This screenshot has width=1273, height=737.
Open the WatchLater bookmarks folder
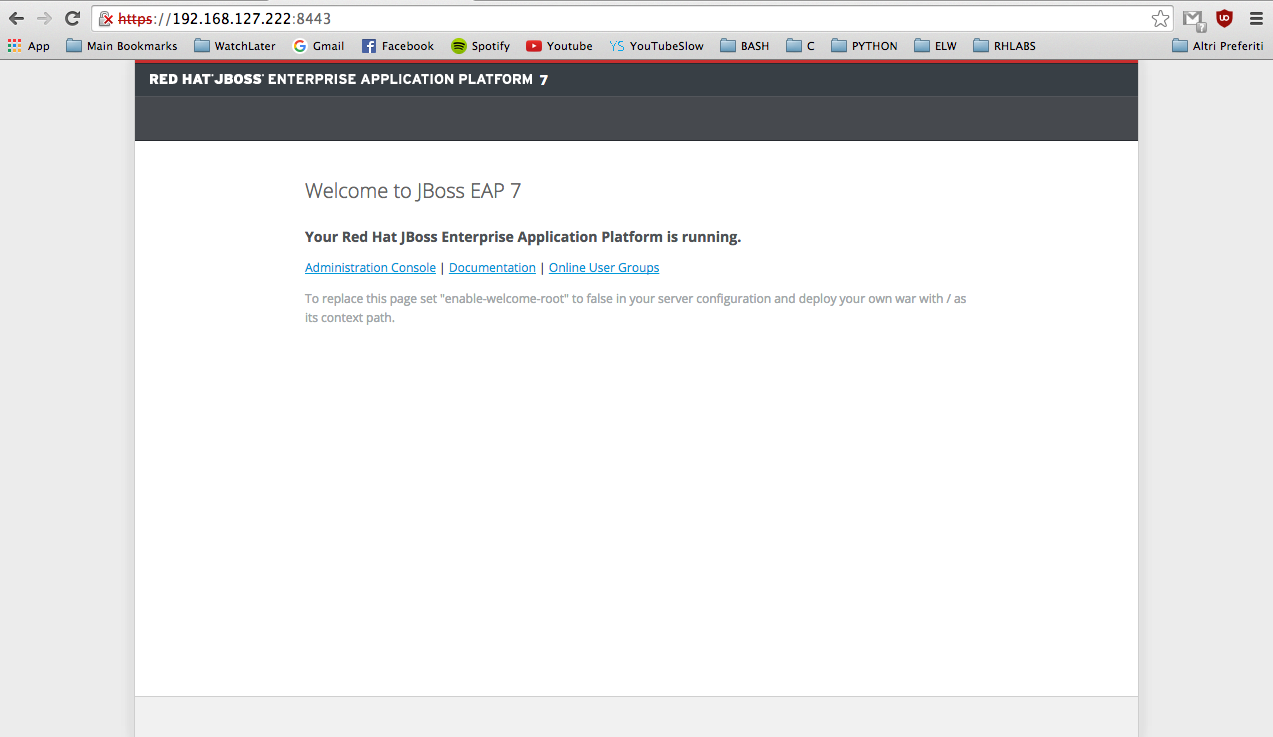(235, 46)
